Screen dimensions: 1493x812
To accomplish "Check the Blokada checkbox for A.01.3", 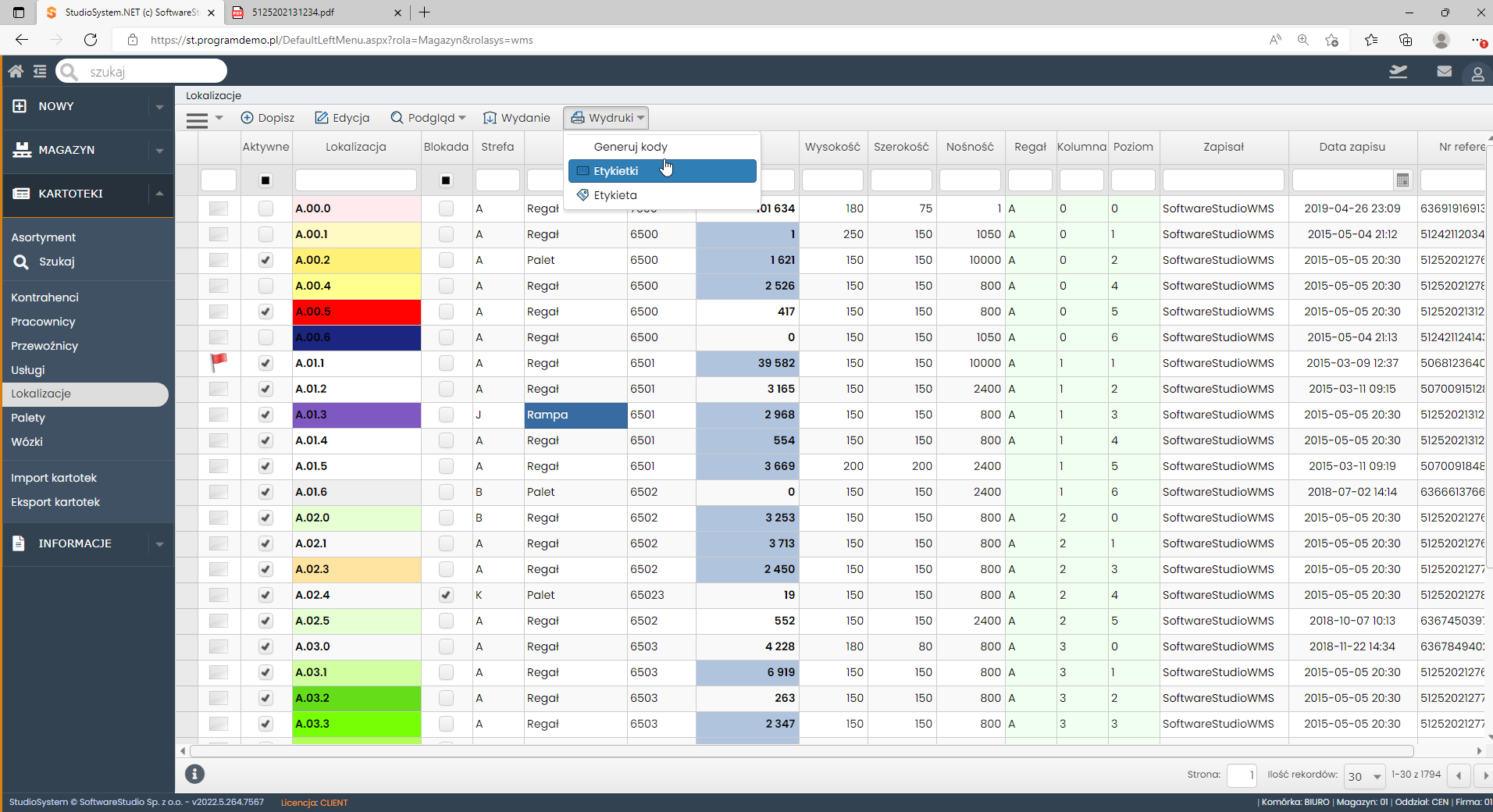I will point(446,415).
